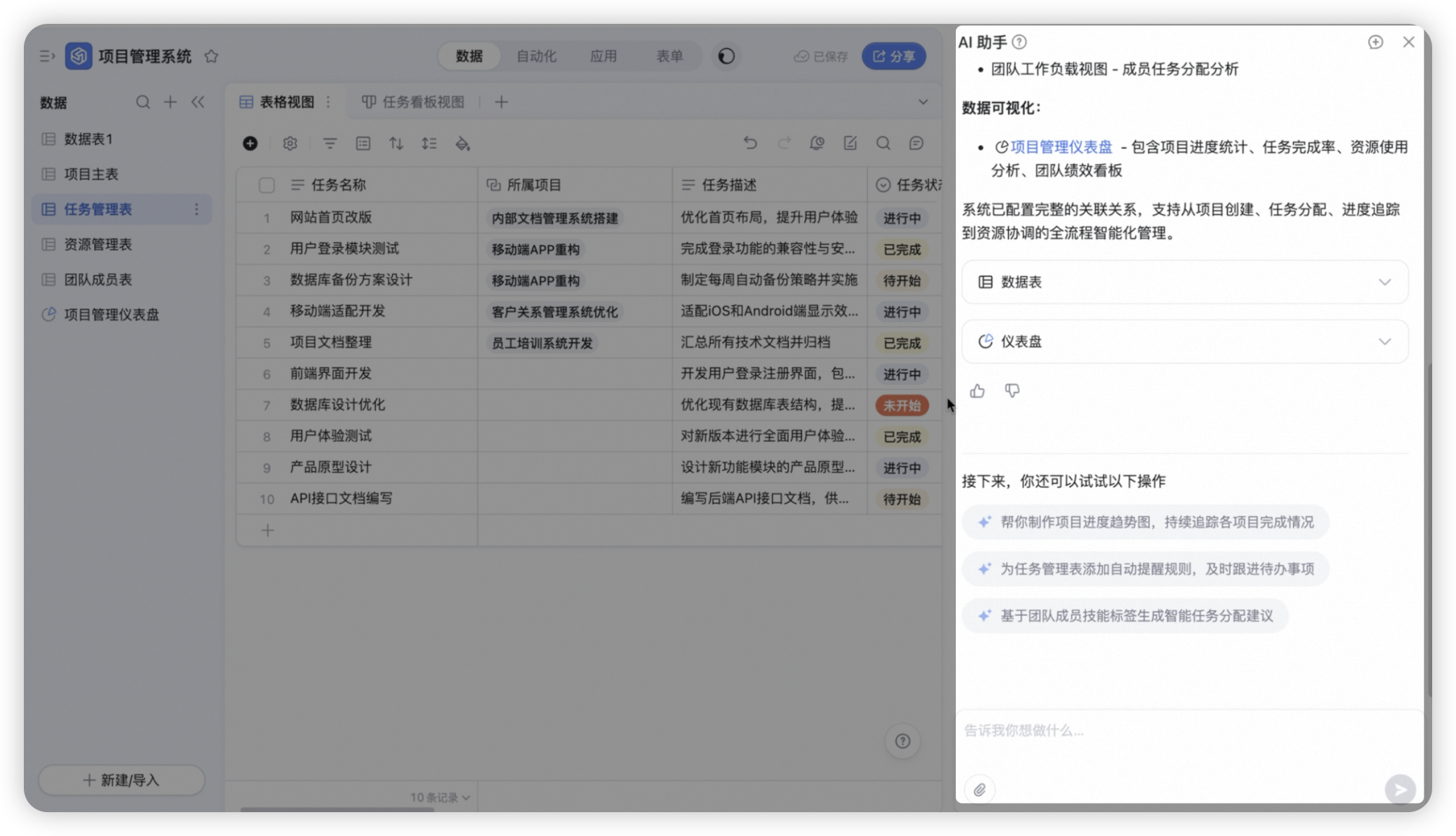The image size is (1456, 836).
Task: Open AI 助手 help info icon
Action: (1019, 42)
